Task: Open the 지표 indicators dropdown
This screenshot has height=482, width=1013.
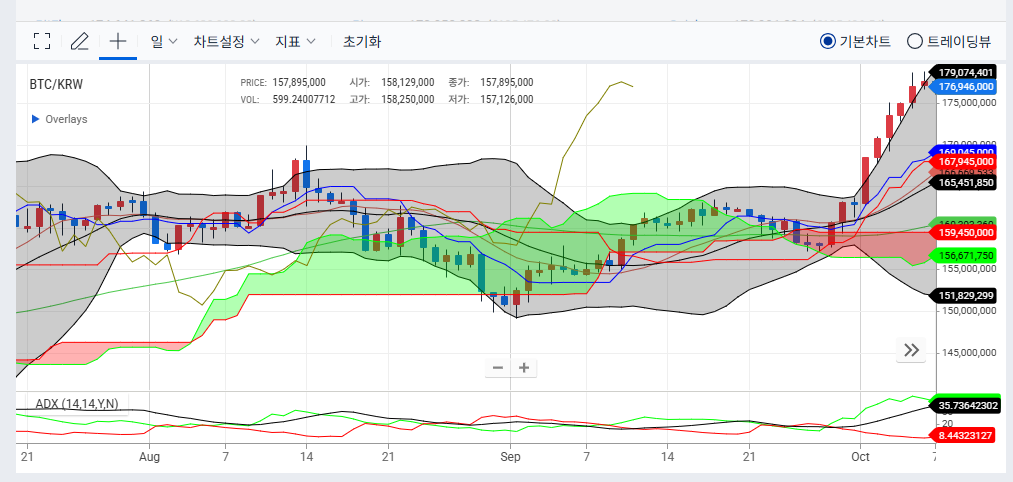Action: [x=296, y=41]
